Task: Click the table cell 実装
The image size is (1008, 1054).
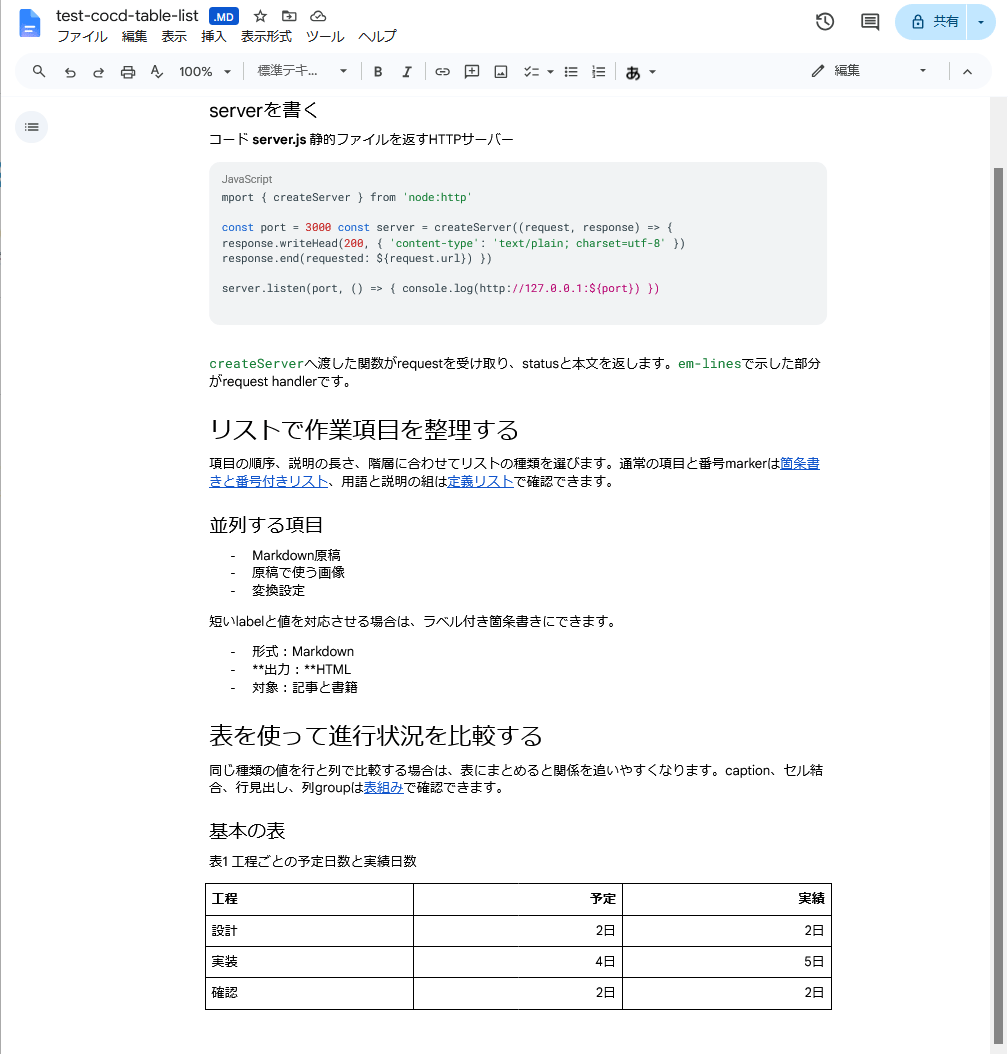Action: click(x=309, y=962)
